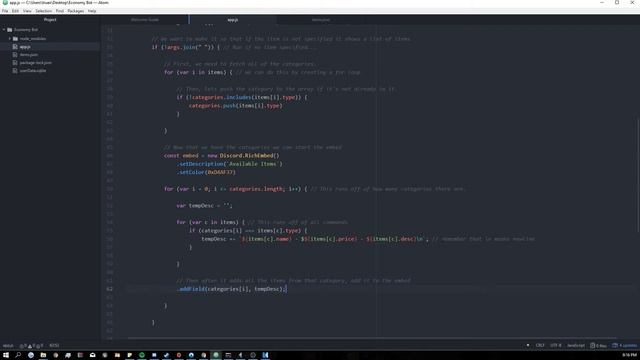Switch to the Welcome Guide tab

pyautogui.click(x=144, y=20)
